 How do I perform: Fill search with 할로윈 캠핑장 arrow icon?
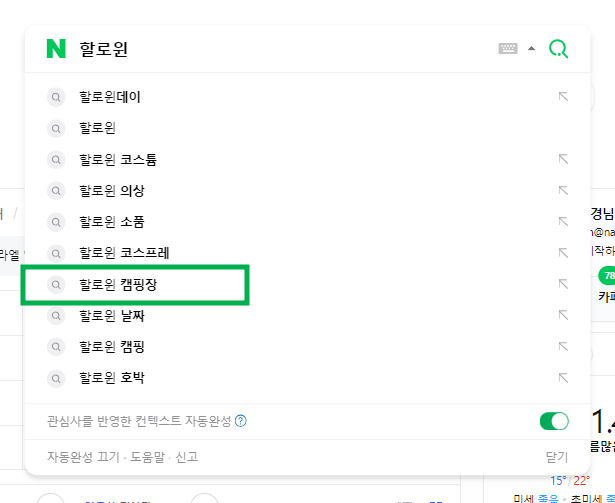point(563,284)
